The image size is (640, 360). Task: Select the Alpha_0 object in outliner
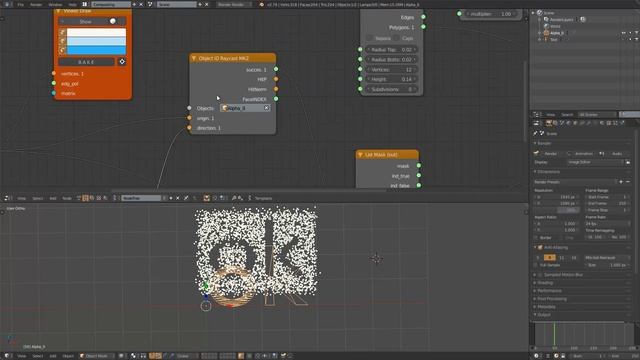557,33
